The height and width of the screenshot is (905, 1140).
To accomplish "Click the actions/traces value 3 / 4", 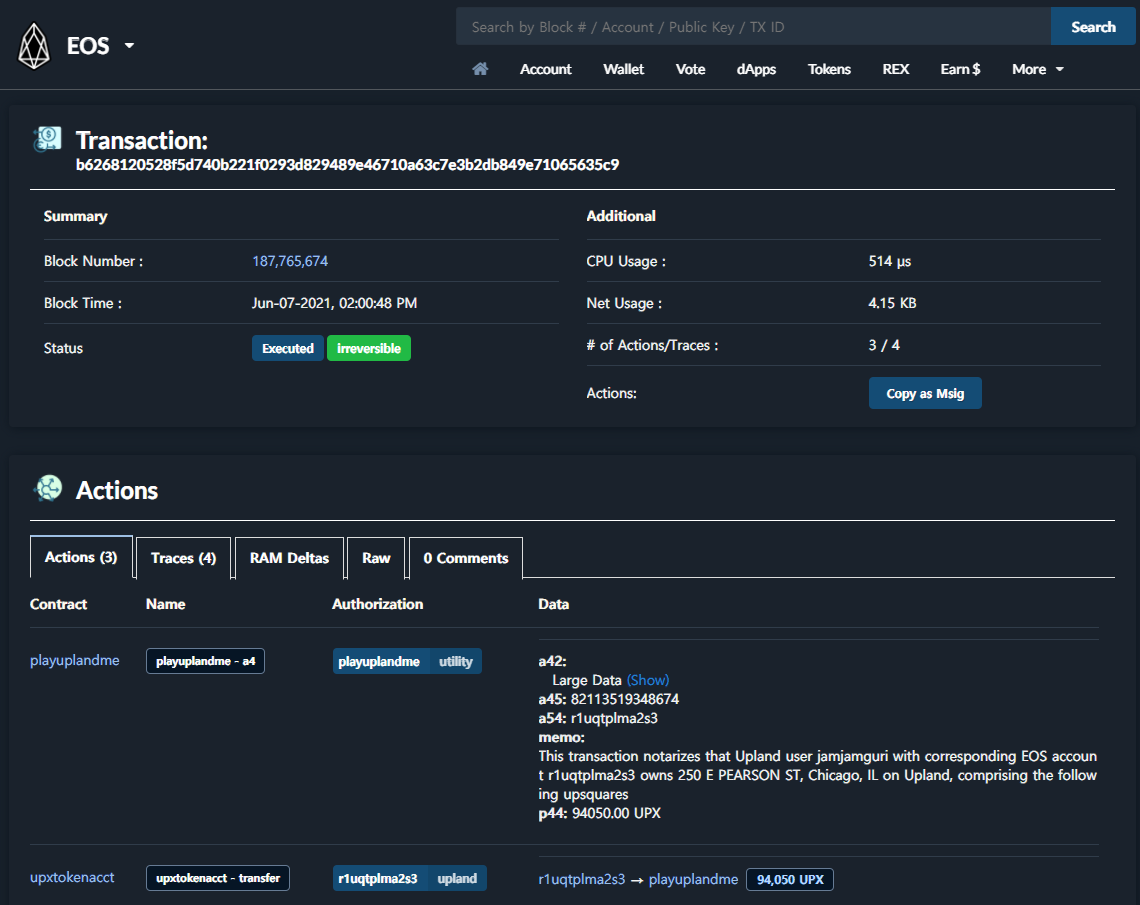I will point(883,345).
